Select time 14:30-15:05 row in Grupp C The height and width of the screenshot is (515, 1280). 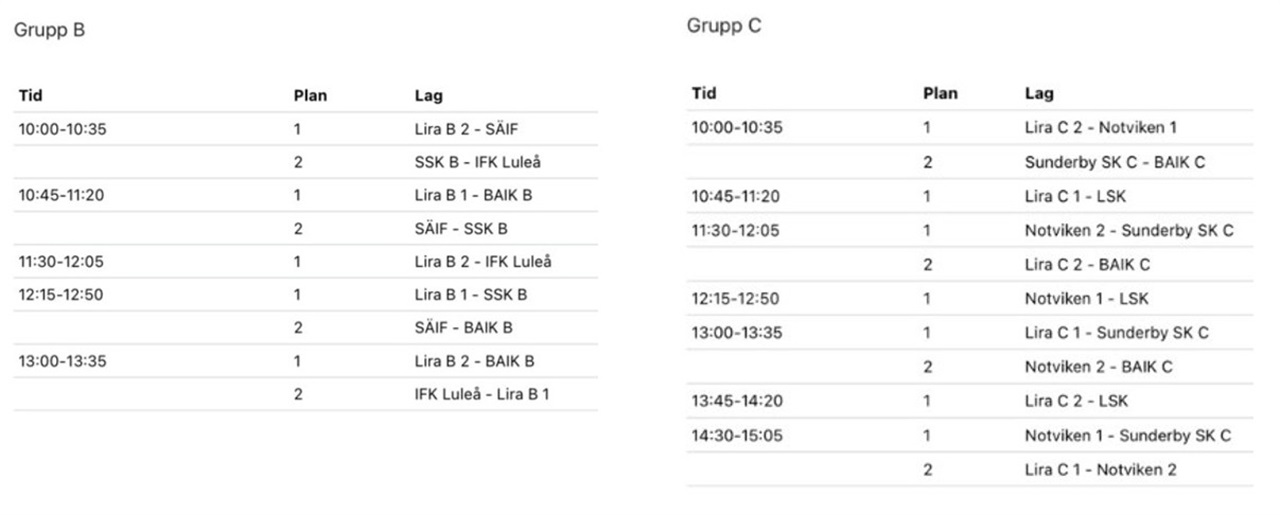[x=969, y=435]
